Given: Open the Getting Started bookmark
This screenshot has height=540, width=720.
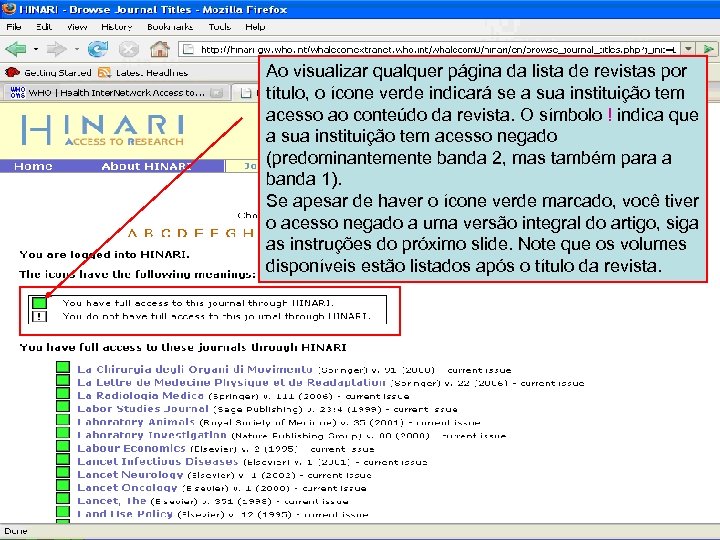Looking at the screenshot, I should click(x=48, y=73).
